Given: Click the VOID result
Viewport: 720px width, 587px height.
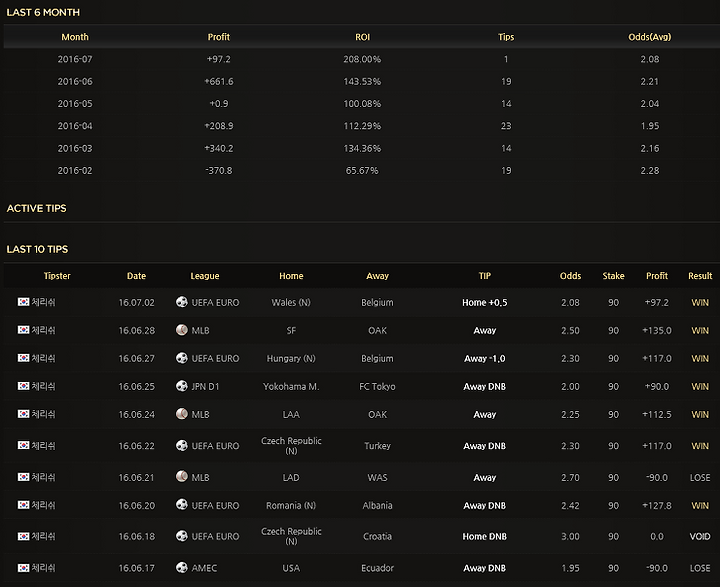Looking at the screenshot, I should (x=700, y=536).
